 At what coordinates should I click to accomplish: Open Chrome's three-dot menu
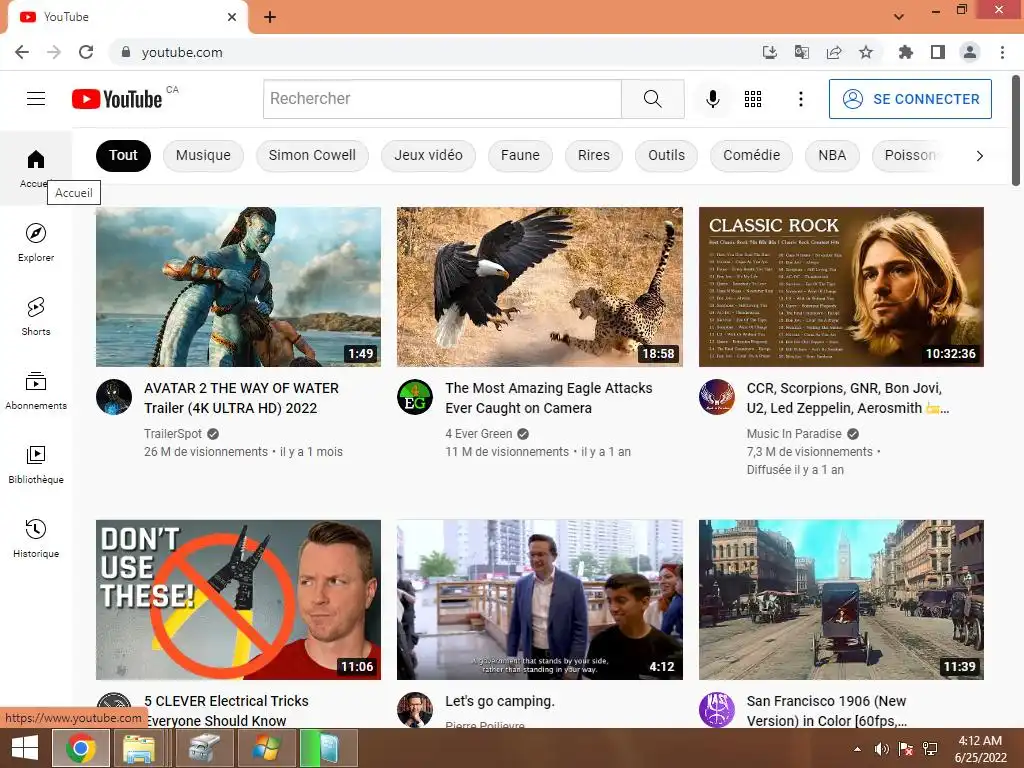(x=1002, y=52)
